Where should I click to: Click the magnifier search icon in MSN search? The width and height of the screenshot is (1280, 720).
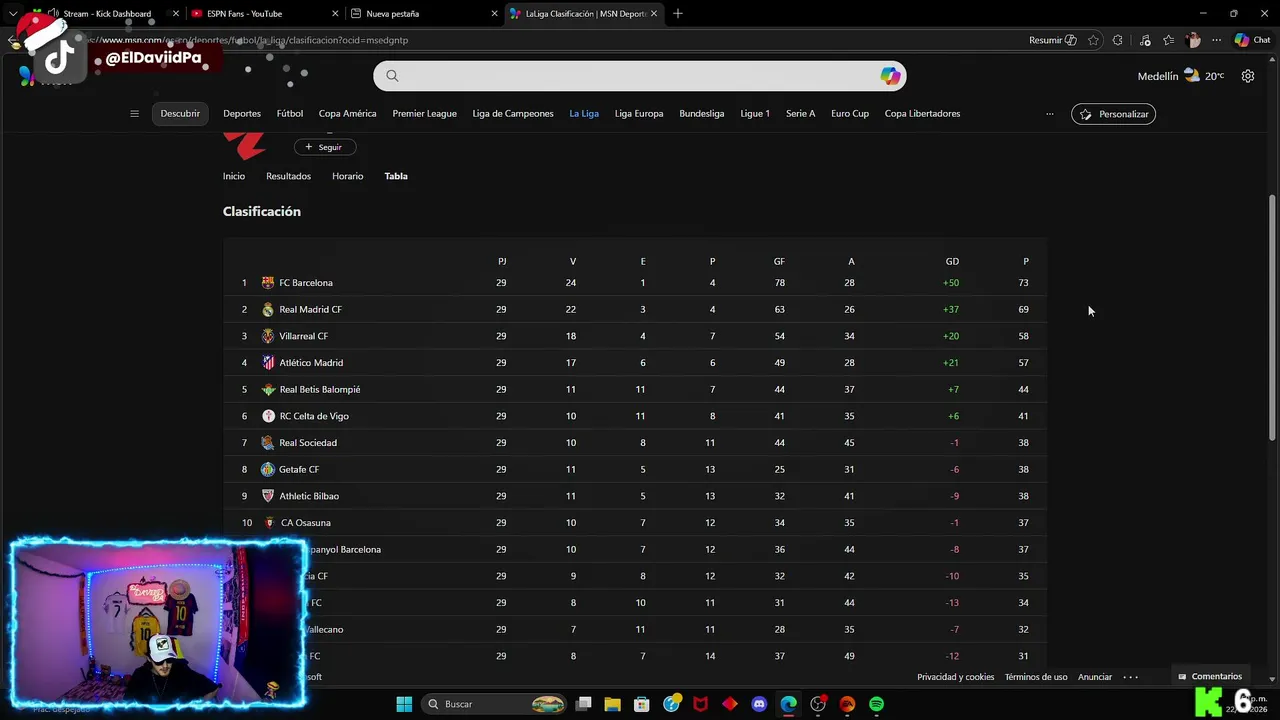[x=392, y=76]
